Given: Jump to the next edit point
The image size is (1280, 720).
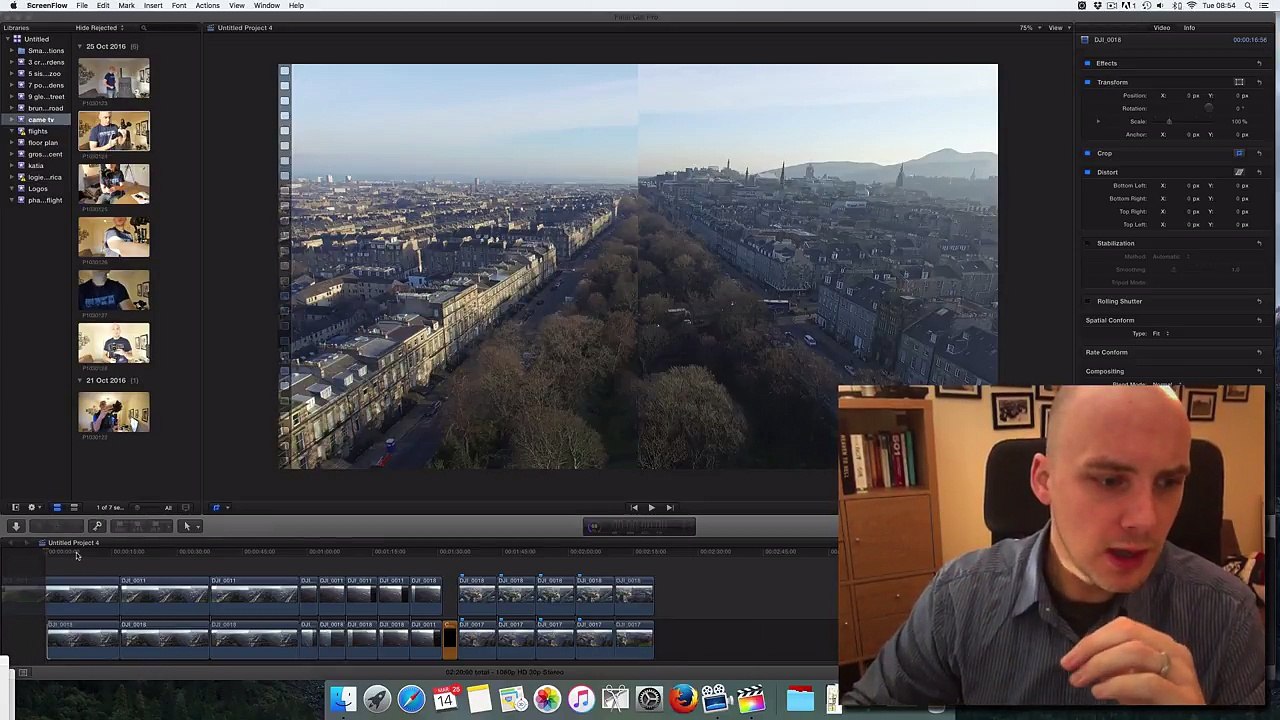Looking at the screenshot, I should 669,507.
